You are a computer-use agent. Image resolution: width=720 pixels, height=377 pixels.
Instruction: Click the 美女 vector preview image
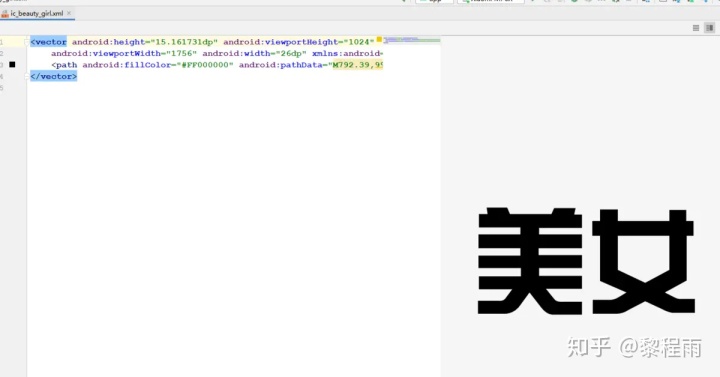[586, 261]
